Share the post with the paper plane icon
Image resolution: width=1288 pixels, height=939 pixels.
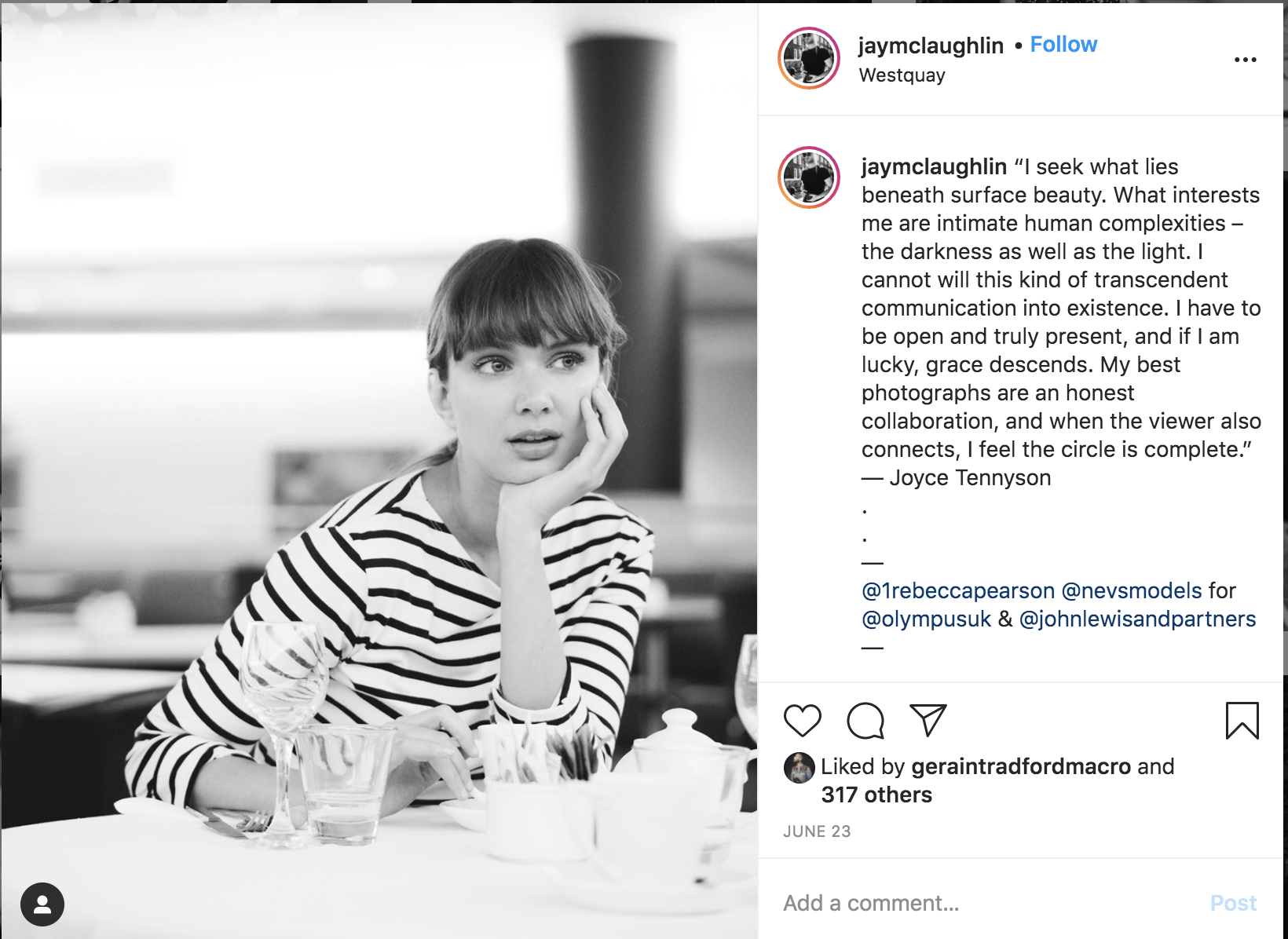pyautogui.click(x=928, y=720)
